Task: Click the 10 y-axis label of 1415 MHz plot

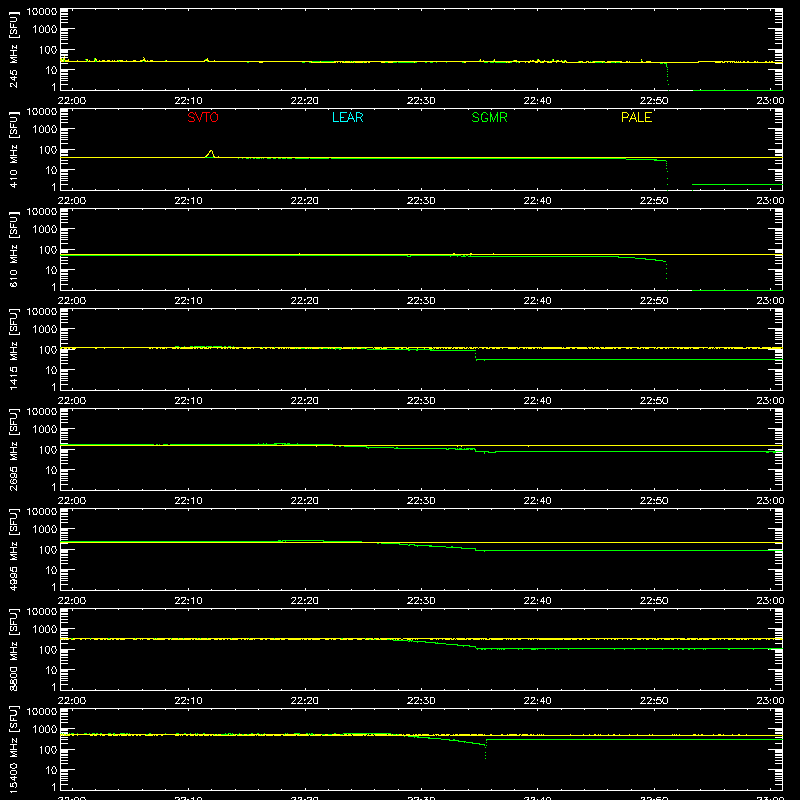Action: pyautogui.click(x=51, y=370)
